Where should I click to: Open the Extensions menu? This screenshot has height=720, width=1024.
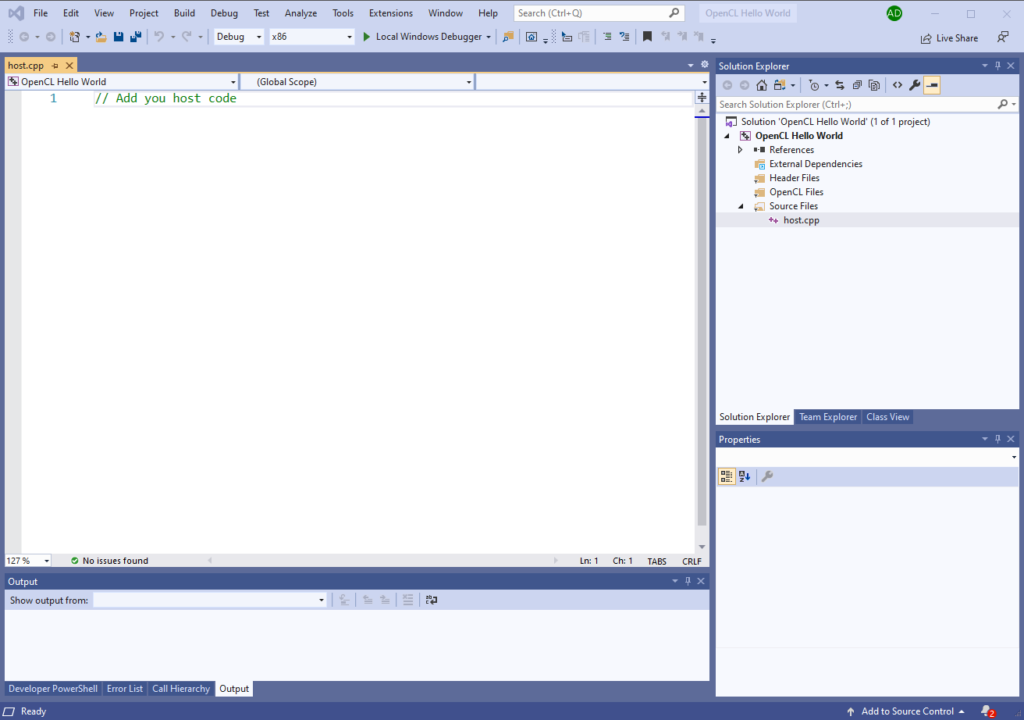pyautogui.click(x=391, y=13)
